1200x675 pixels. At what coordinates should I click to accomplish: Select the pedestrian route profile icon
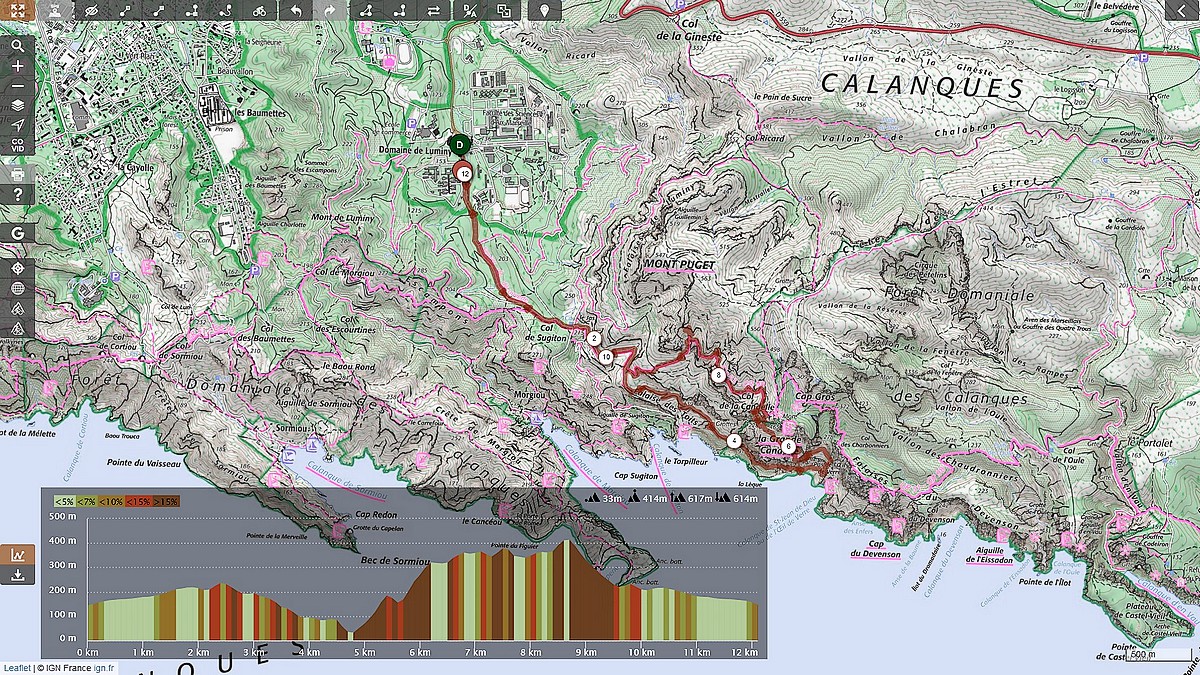(x=56, y=11)
